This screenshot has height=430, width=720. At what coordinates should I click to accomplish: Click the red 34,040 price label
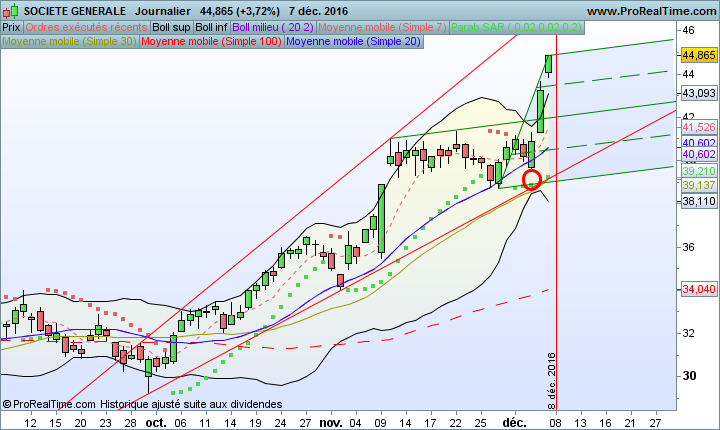coord(699,289)
